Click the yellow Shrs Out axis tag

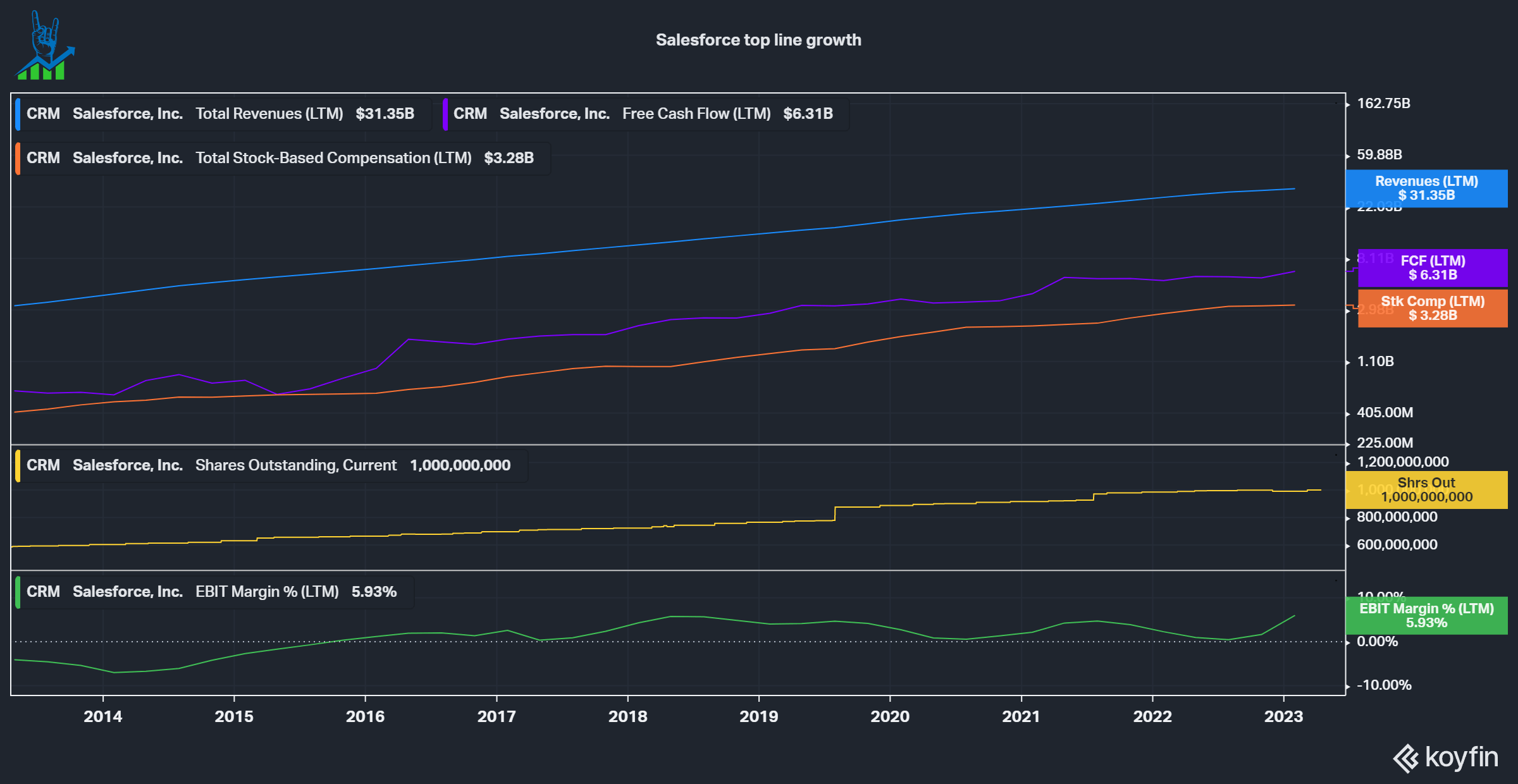pyautogui.click(x=1426, y=490)
